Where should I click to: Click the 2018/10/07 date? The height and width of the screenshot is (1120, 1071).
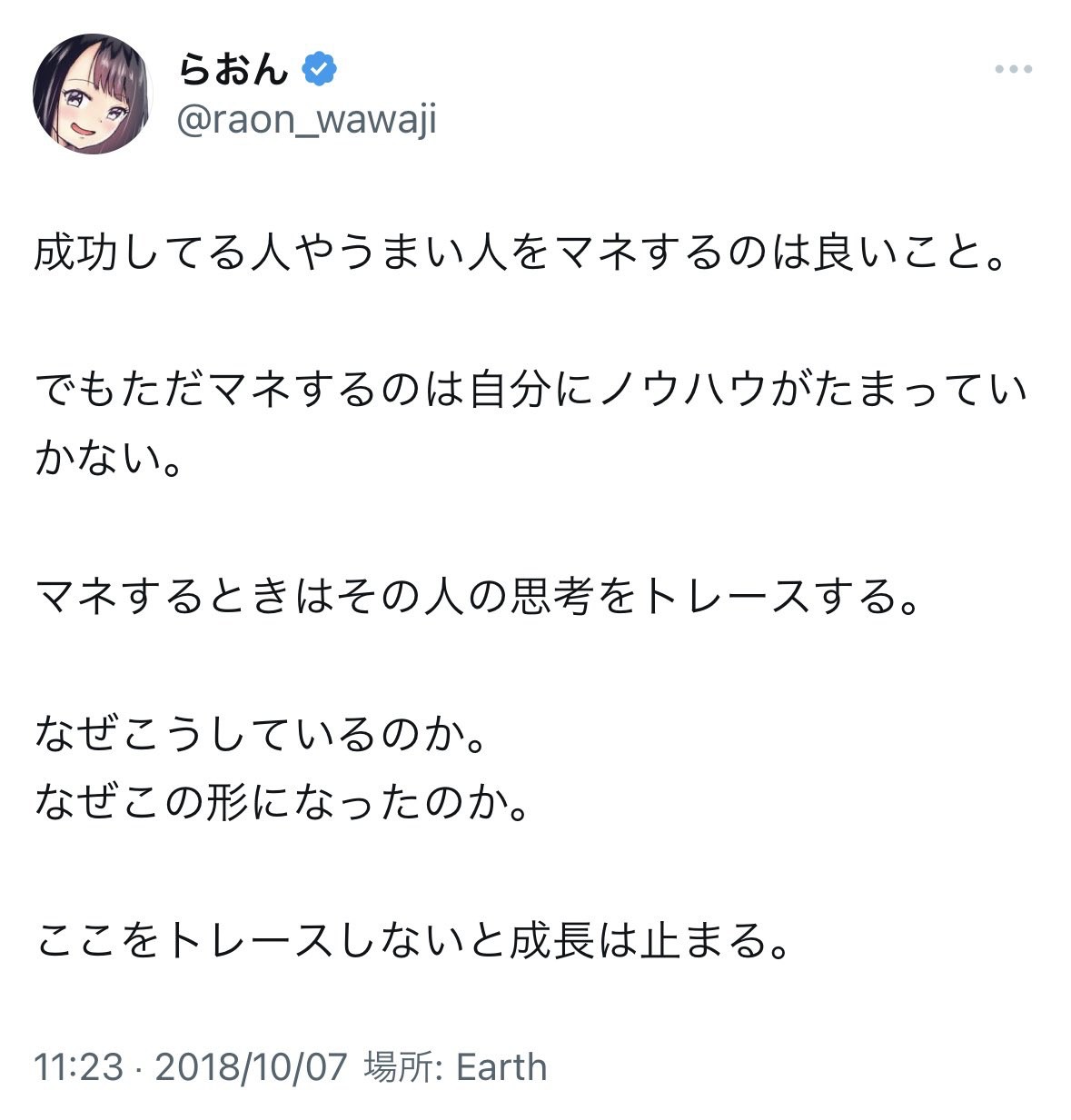point(251,1066)
